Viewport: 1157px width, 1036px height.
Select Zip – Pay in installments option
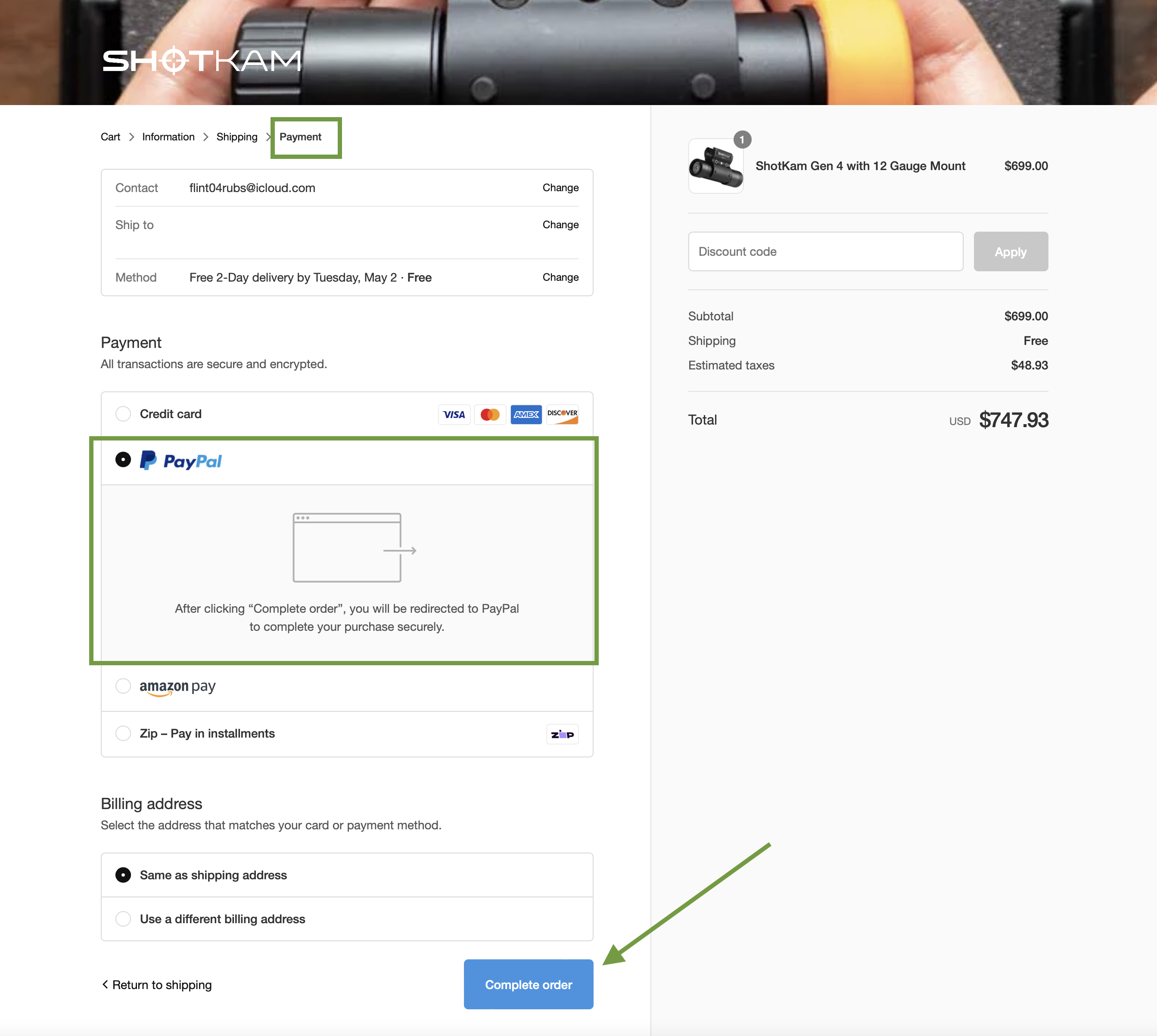[123, 733]
